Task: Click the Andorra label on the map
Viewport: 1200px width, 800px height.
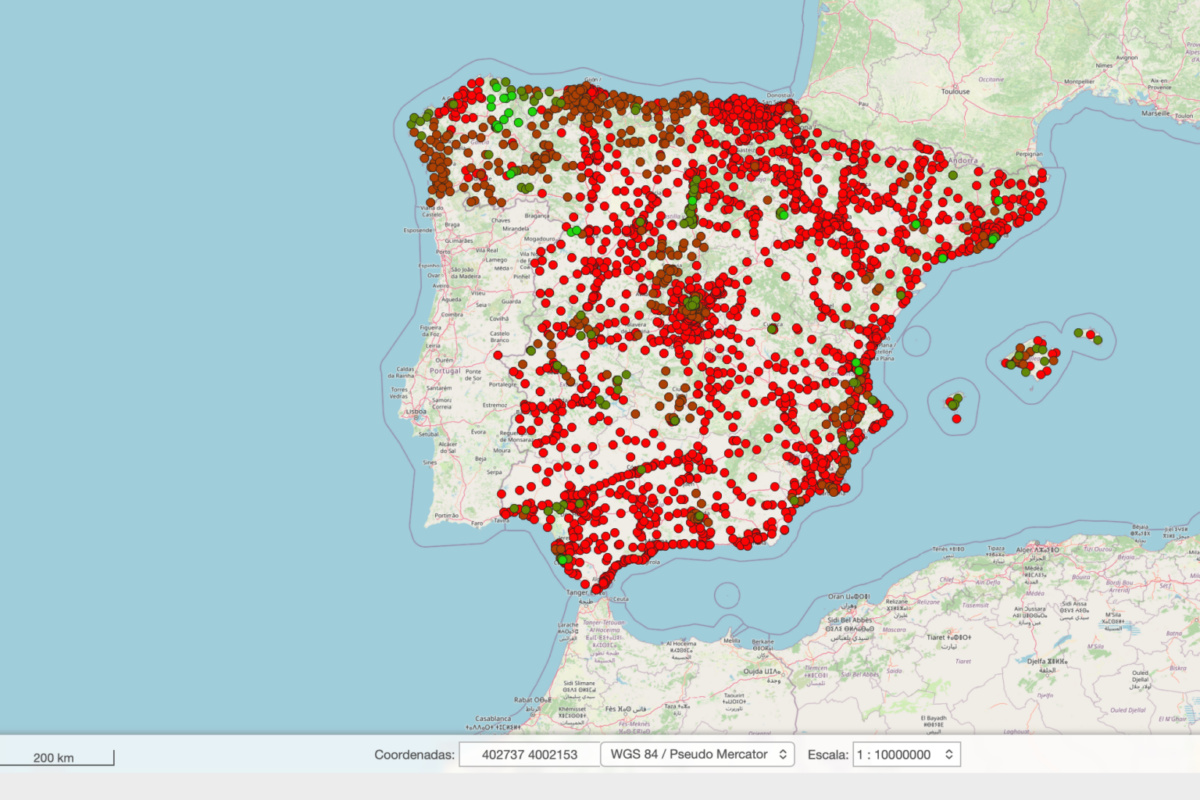Action: [x=961, y=159]
